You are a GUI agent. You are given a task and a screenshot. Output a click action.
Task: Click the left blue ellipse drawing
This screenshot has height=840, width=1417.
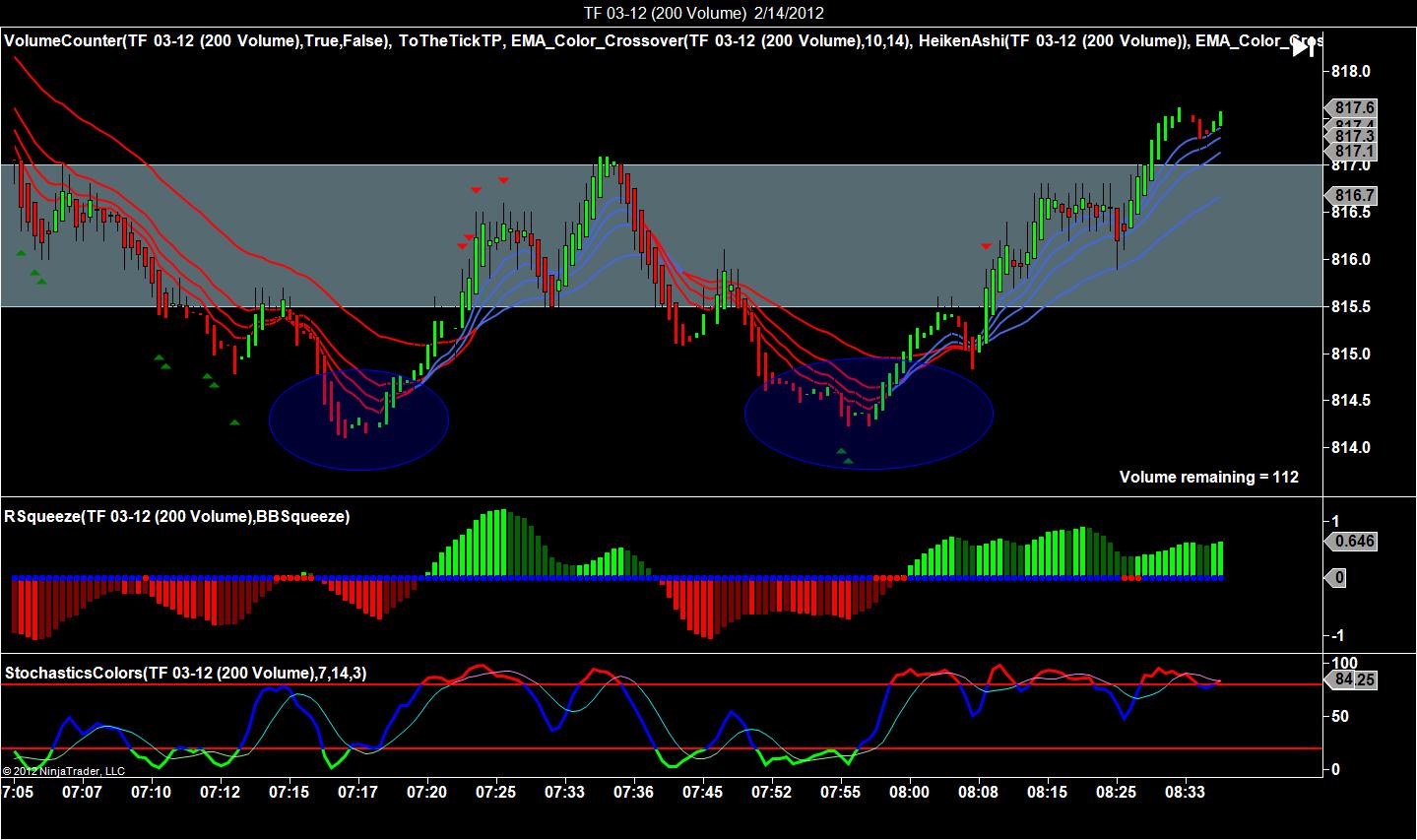point(358,419)
